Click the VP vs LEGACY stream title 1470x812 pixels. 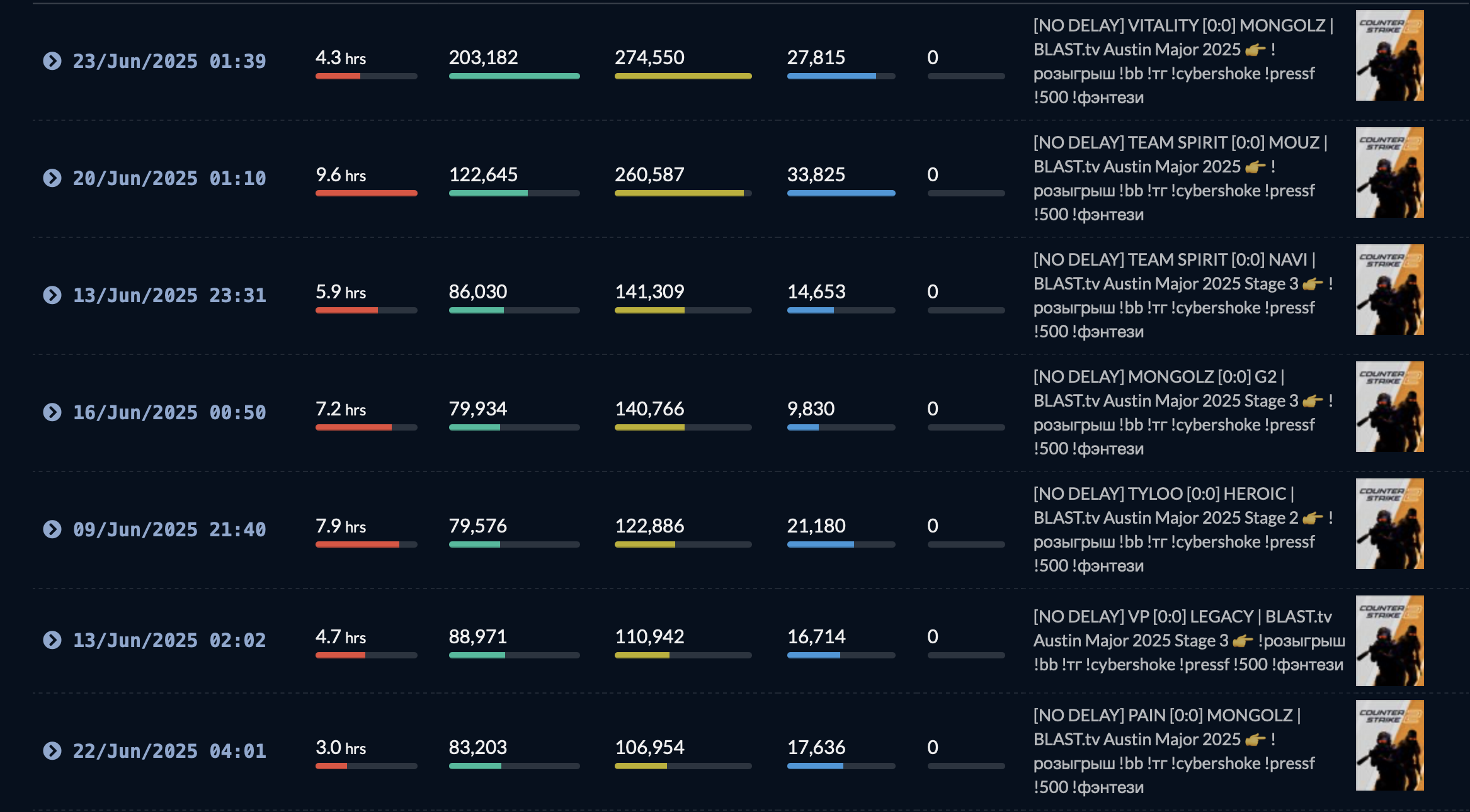coord(1188,640)
